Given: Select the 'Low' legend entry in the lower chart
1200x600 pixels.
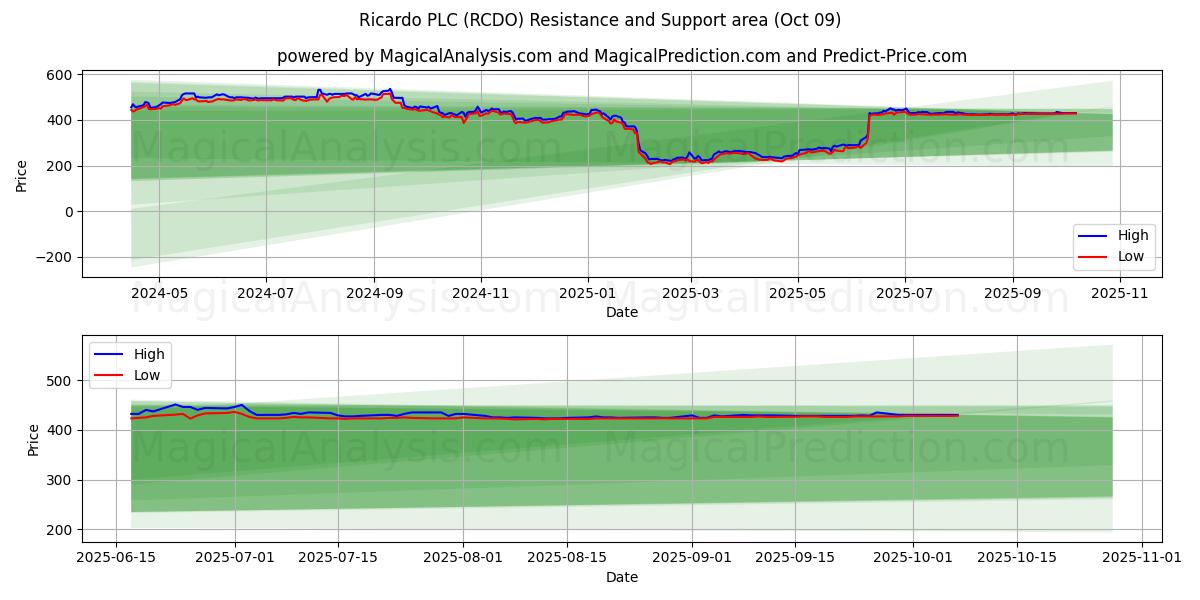Looking at the screenshot, I should 130,375.
